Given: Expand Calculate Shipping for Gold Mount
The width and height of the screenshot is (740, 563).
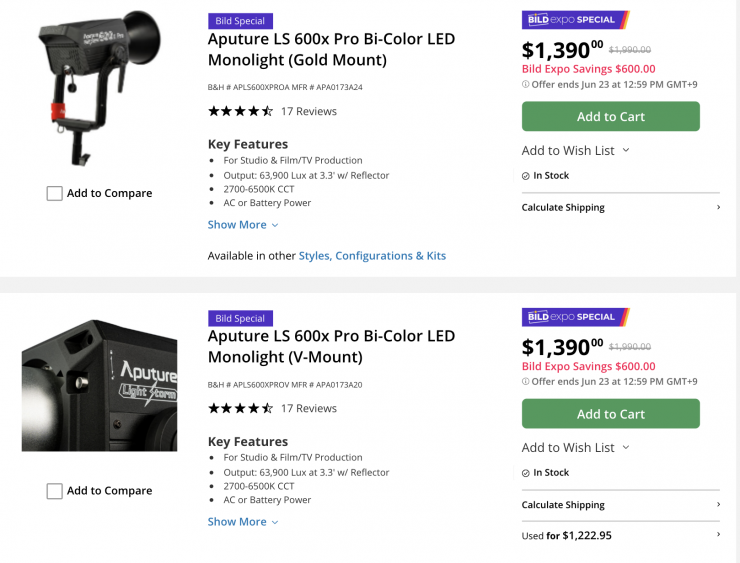Looking at the screenshot, I should tap(620, 208).
